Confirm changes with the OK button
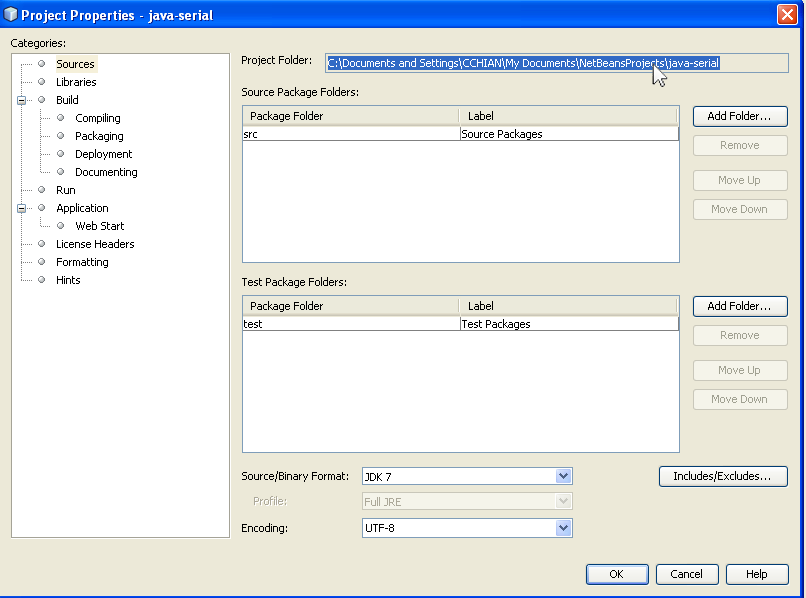Viewport: 806px width, 598px height. tap(617, 574)
